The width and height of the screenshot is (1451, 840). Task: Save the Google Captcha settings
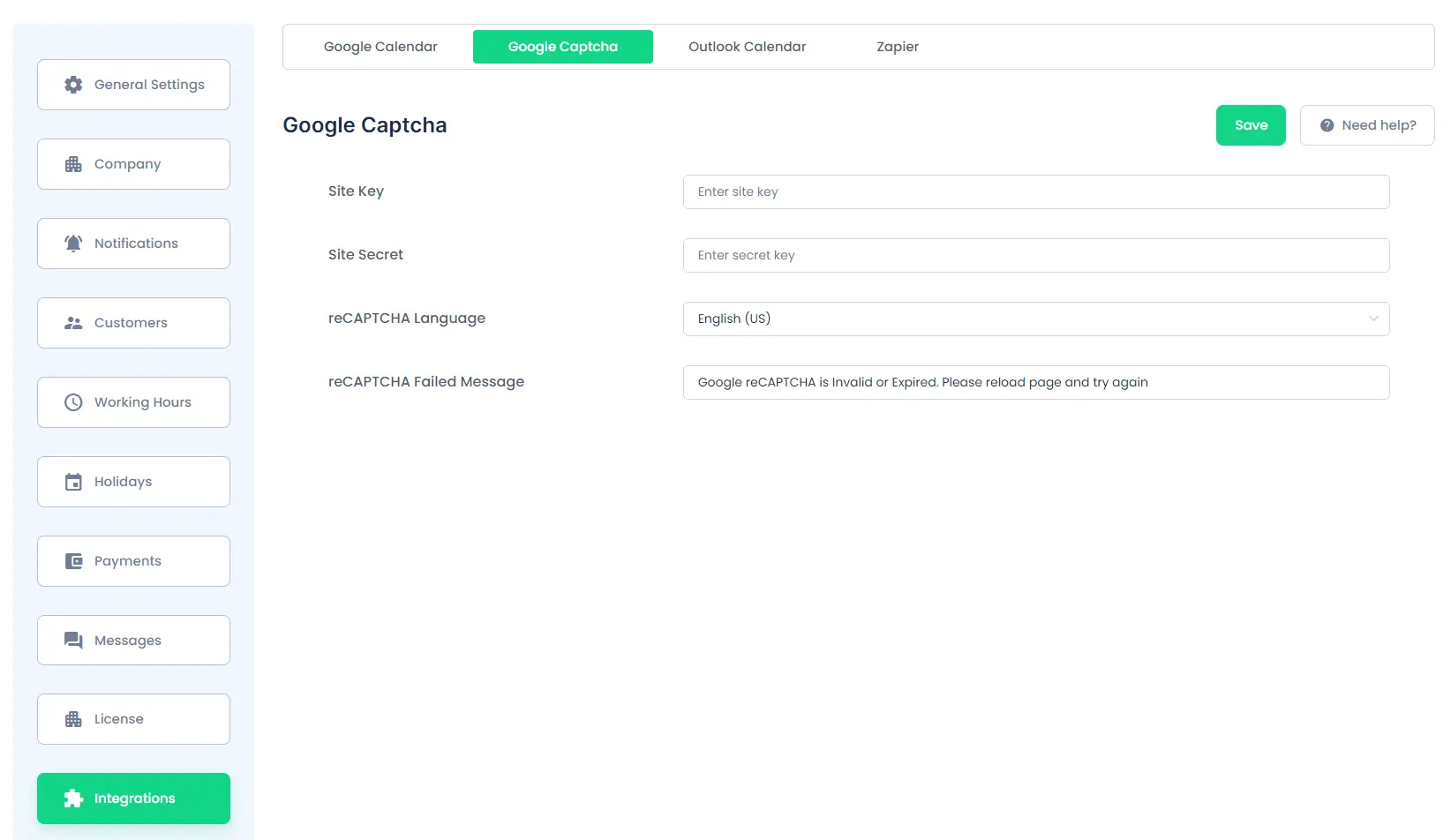[1251, 125]
